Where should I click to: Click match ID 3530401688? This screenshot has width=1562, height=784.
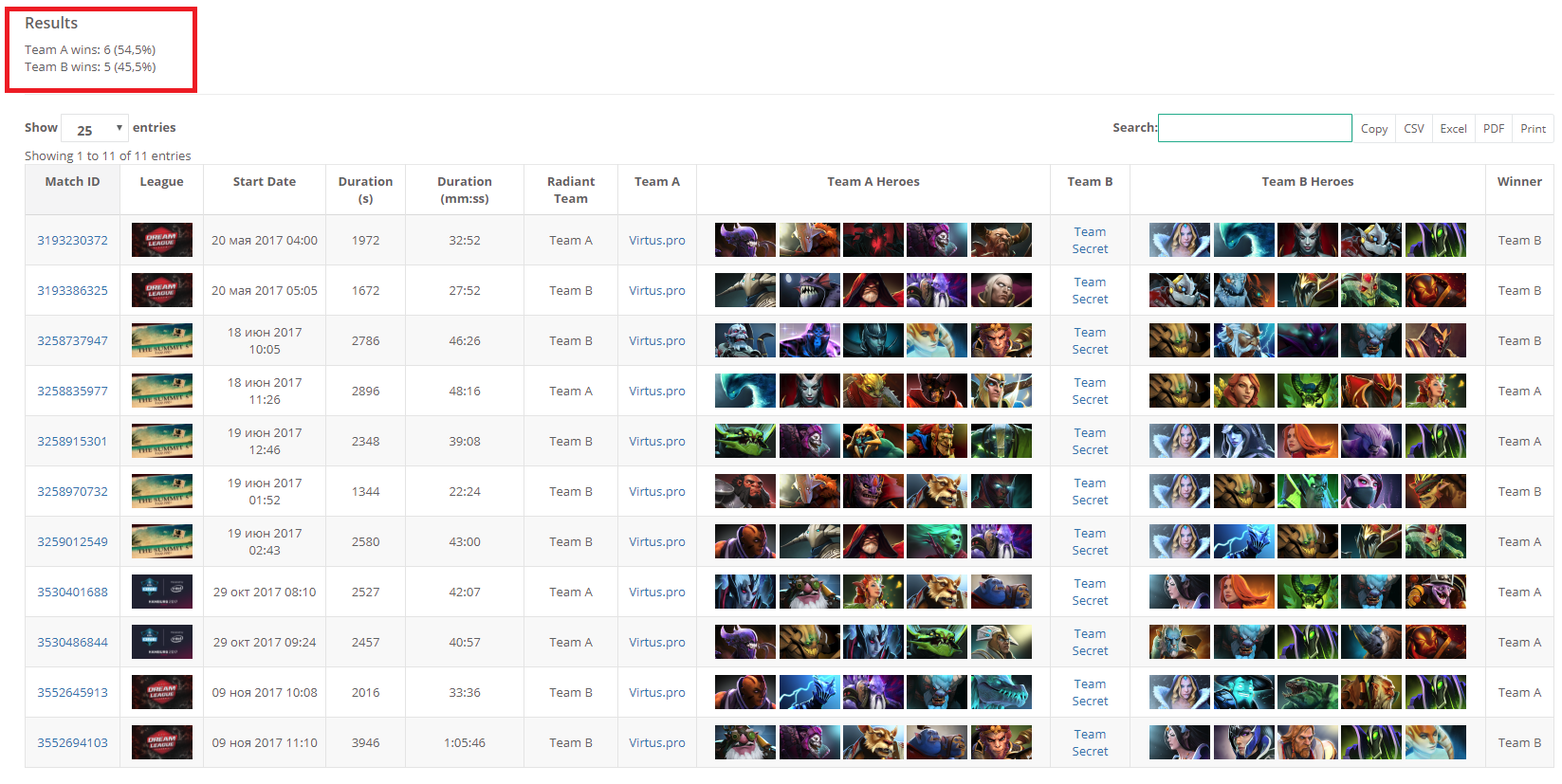click(72, 592)
